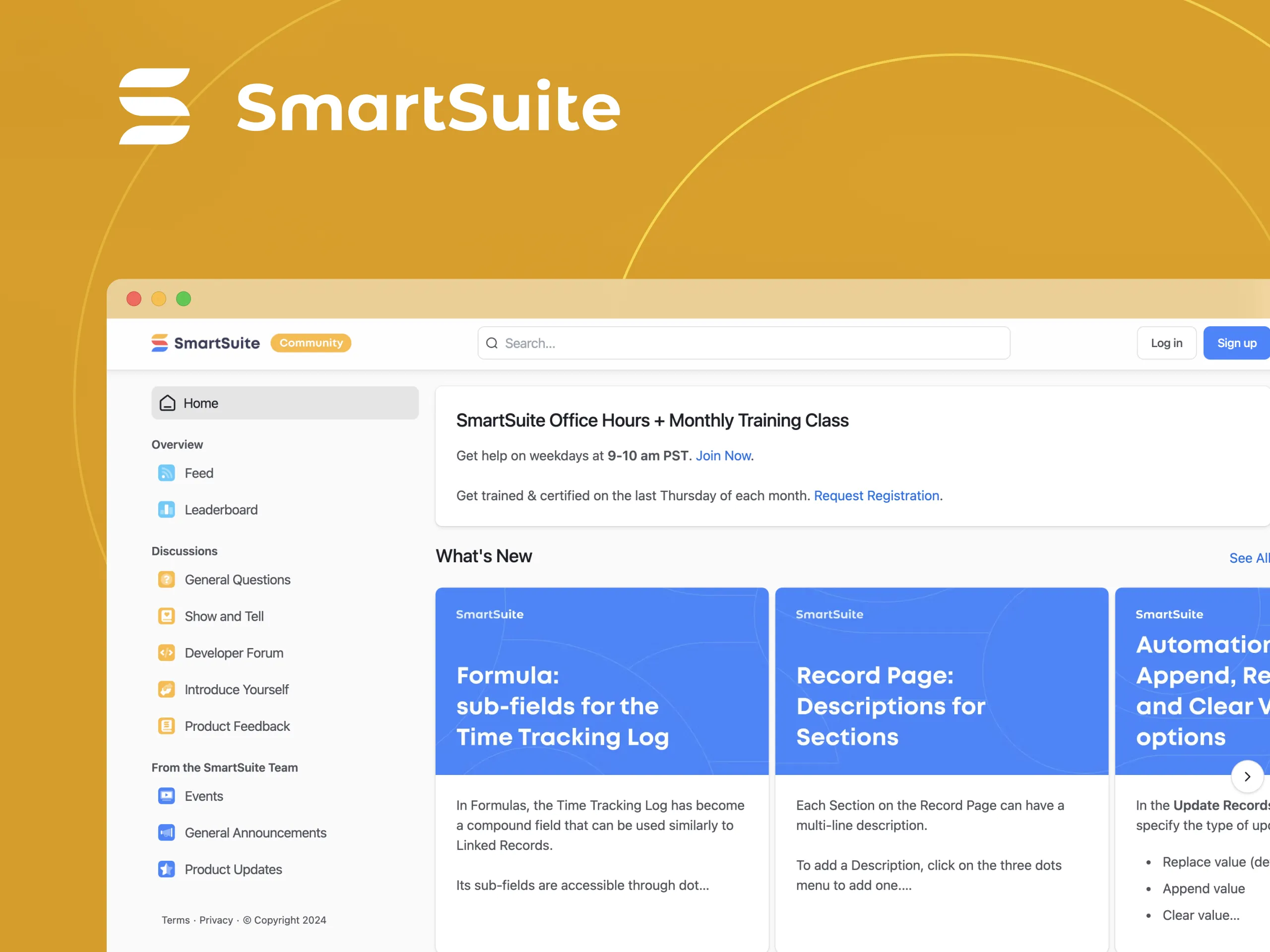
Task: Click the Introduce Yourself handshake icon
Action: [167, 689]
